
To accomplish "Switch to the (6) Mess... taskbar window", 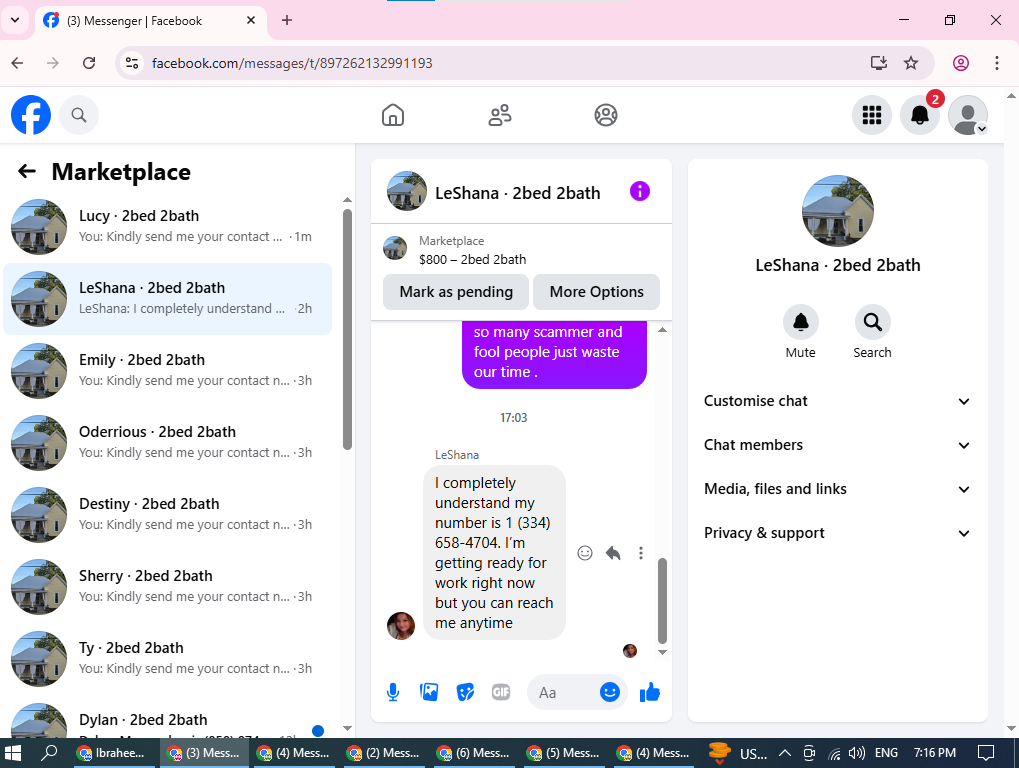I will (x=473, y=753).
